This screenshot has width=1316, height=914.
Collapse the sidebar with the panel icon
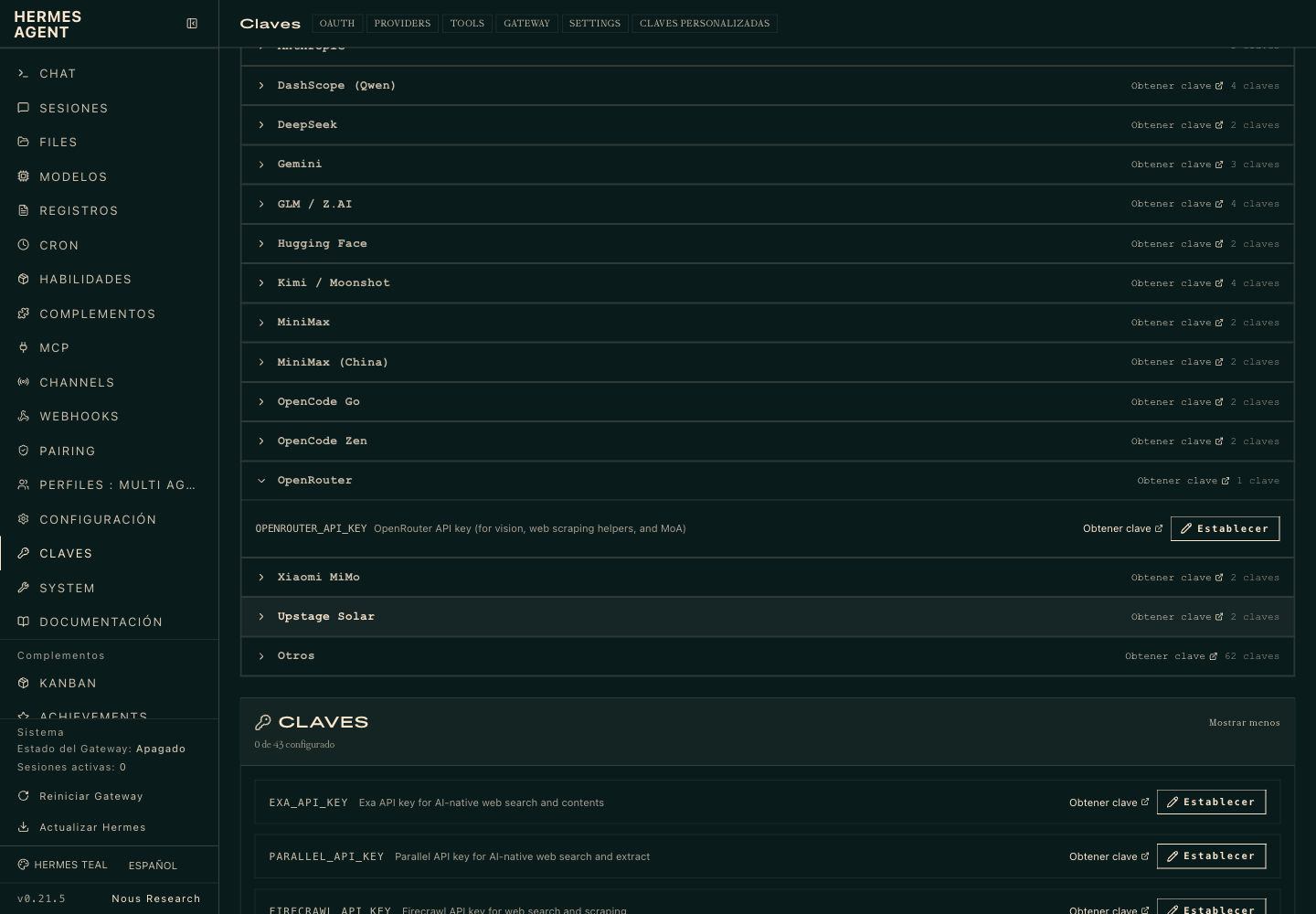tap(192, 24)
